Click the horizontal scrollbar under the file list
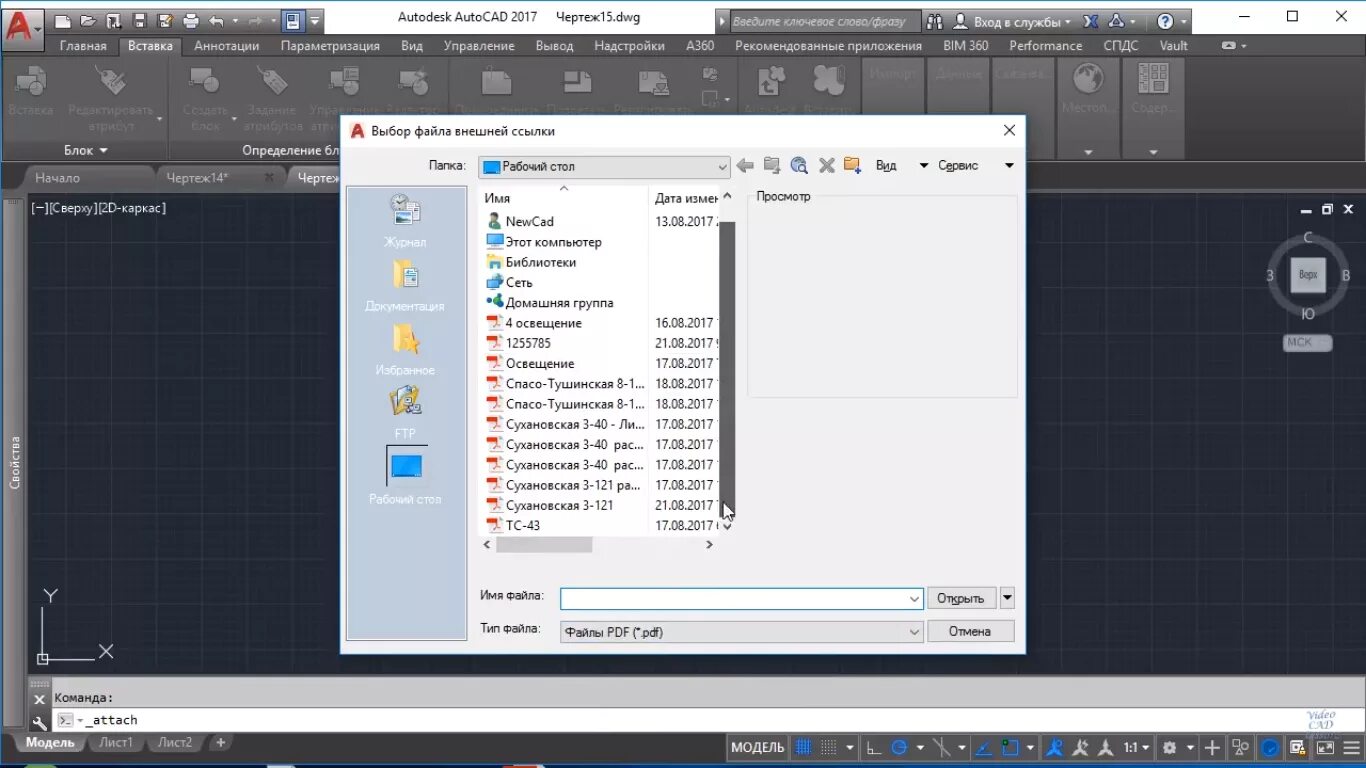 click(x=544, y=545)
